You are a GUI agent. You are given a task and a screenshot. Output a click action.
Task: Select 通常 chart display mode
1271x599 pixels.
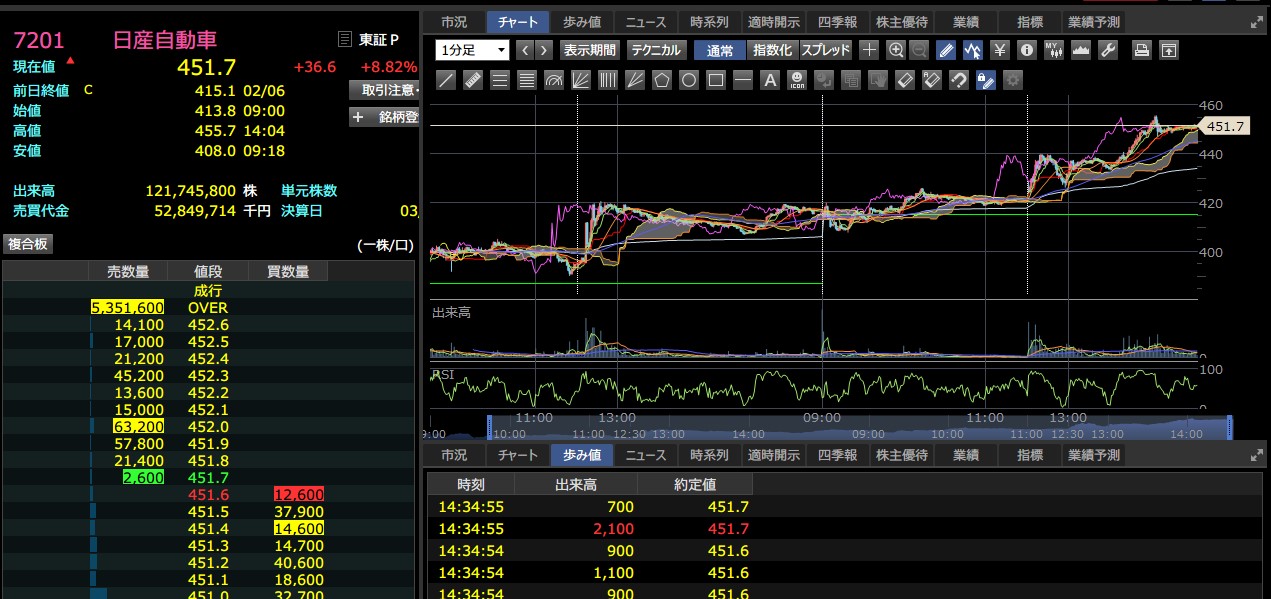(720, 50)
